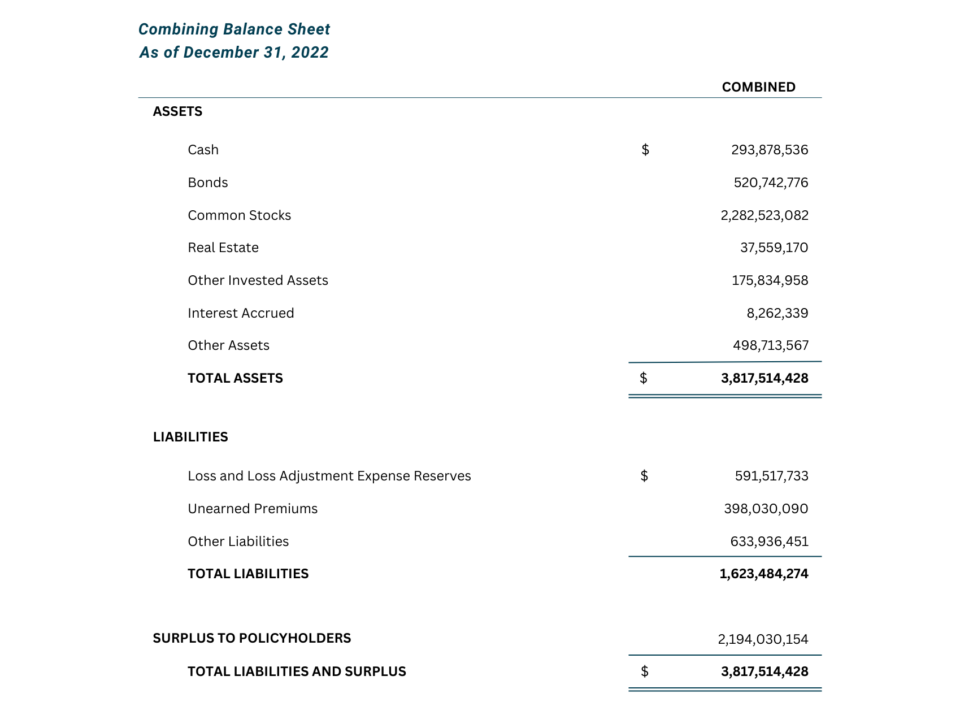The width and height of the screenshot is (960, 715).
Task: Select the Common Stocks row label
Action: [x=239, y=215]
